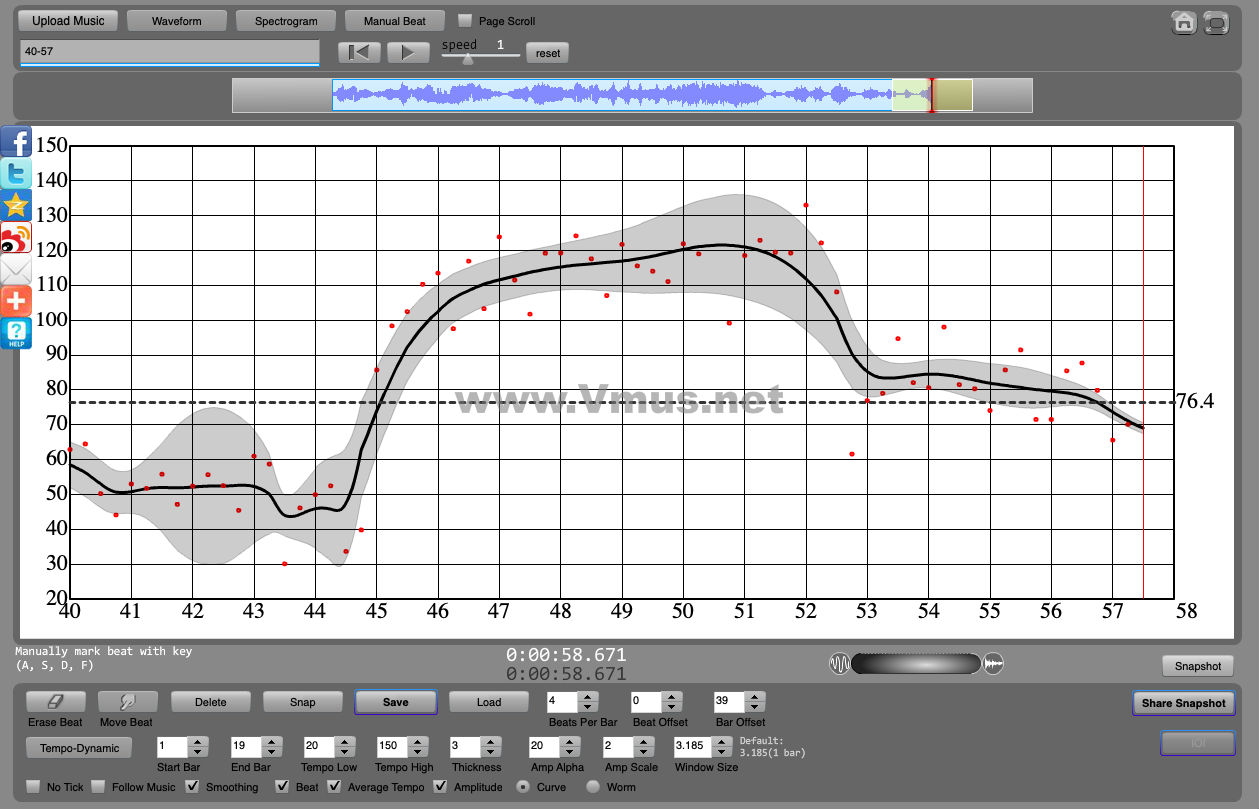
Task: Click the Twitter share icon
Action: tap(16, 173)
